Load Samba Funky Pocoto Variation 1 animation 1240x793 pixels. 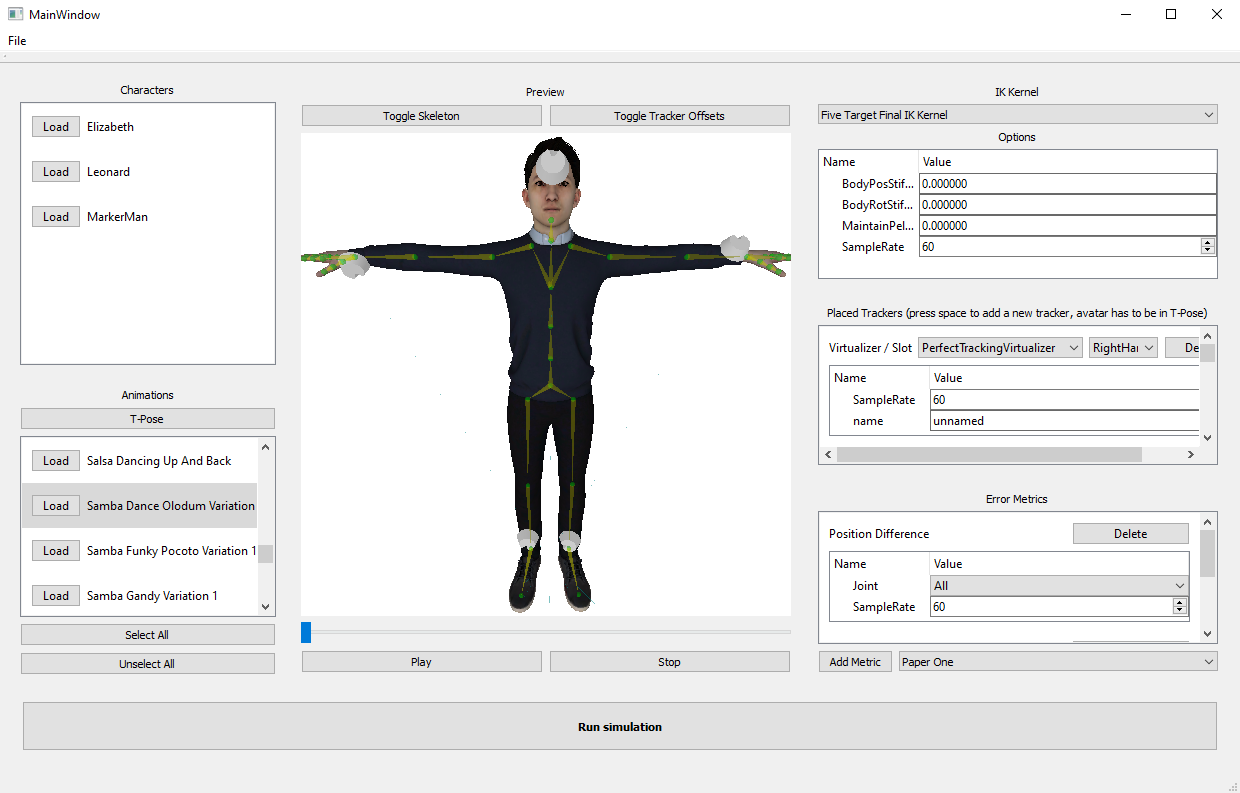[56, 551]
